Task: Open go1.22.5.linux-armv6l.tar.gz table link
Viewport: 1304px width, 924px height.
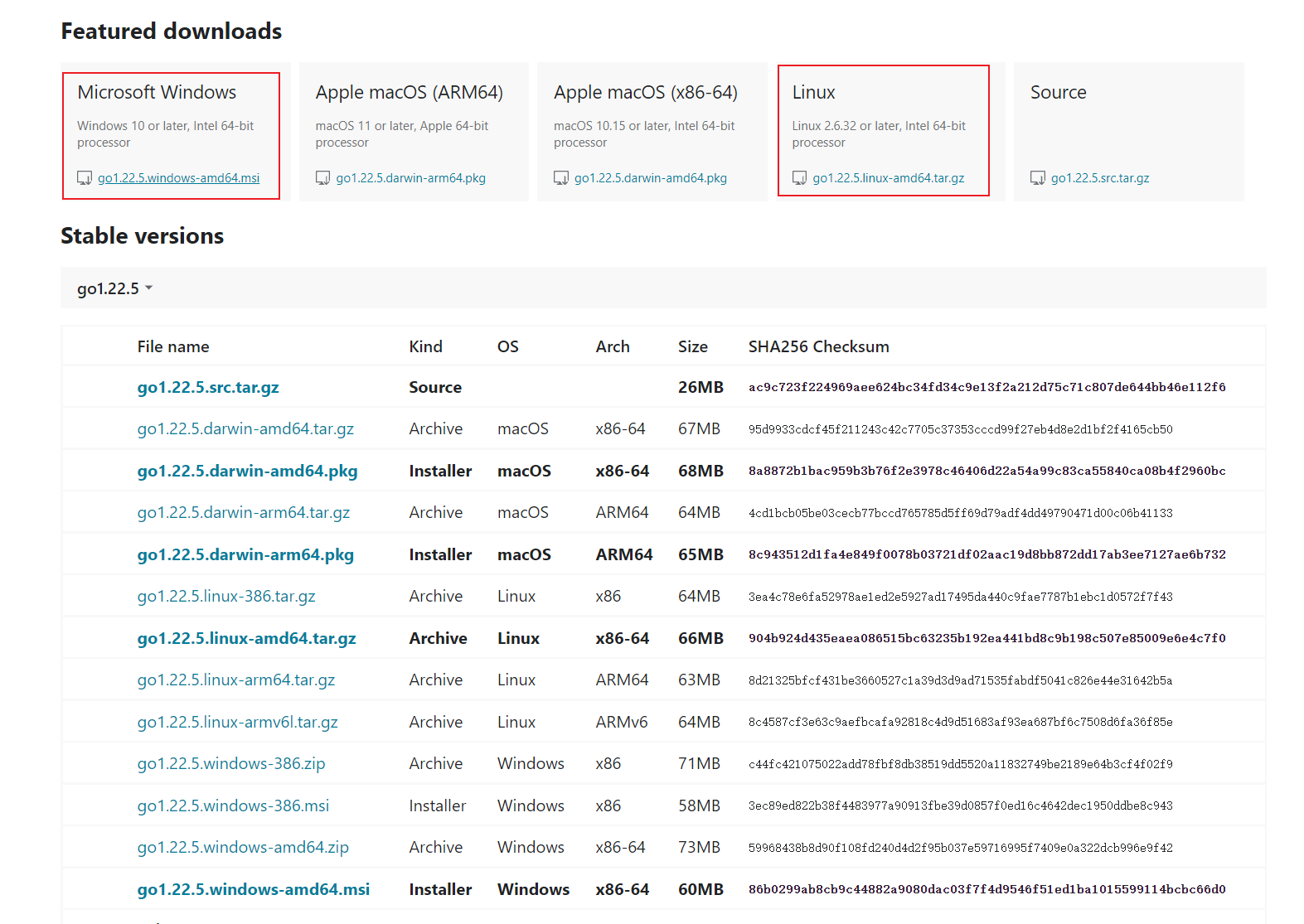Action: (238, 722)
